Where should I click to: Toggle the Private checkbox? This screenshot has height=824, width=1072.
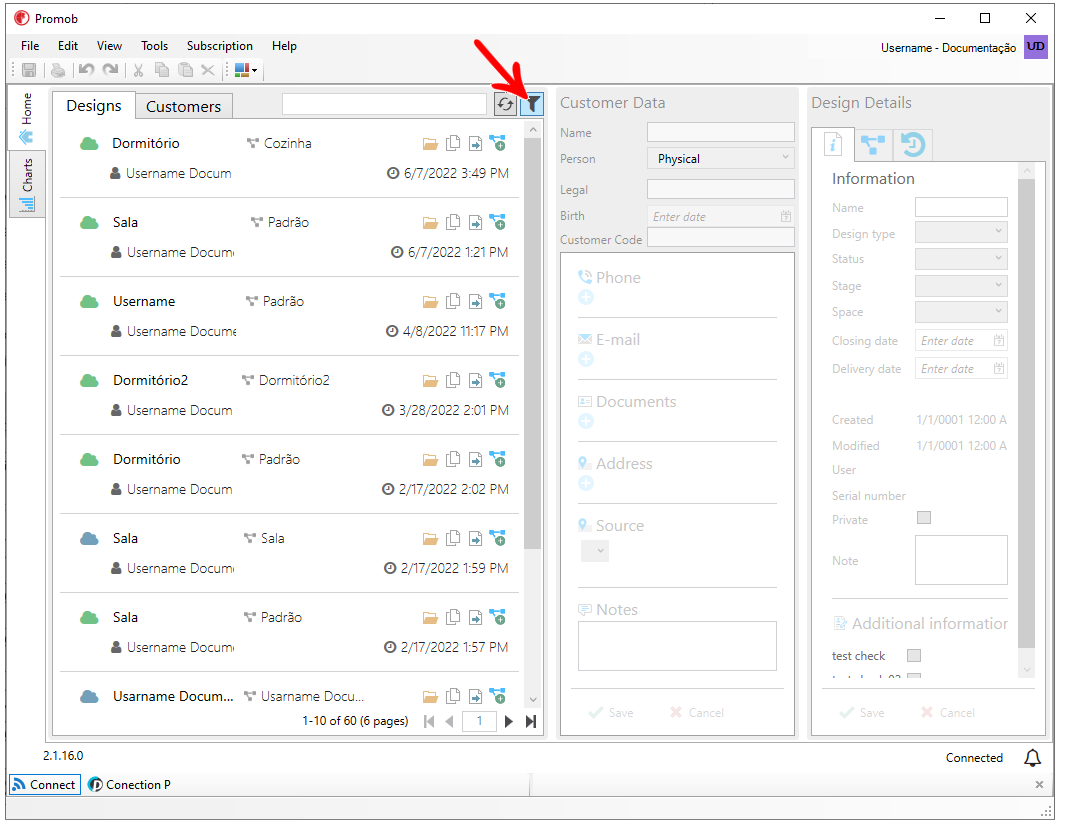coord(924,518)
